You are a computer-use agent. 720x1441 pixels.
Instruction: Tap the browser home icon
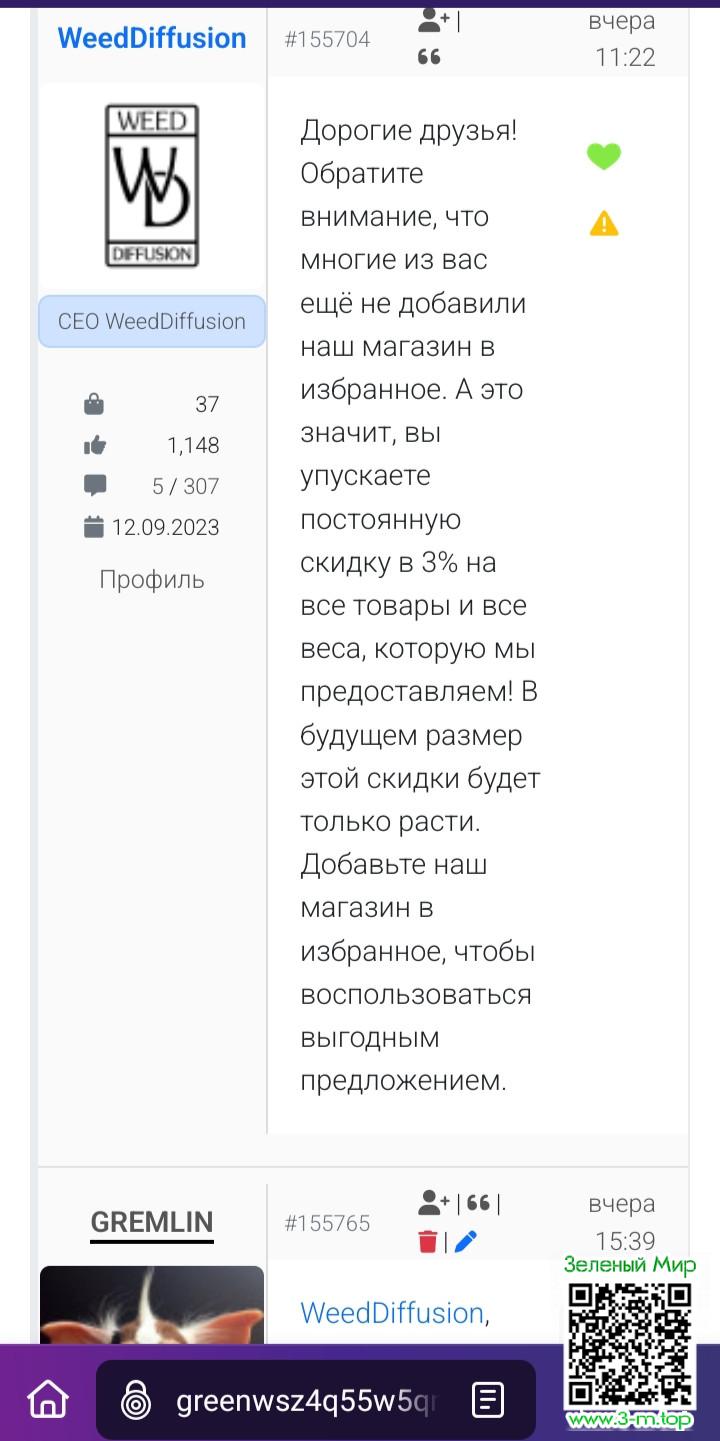pyautogui.click(x=48, y=1399)
